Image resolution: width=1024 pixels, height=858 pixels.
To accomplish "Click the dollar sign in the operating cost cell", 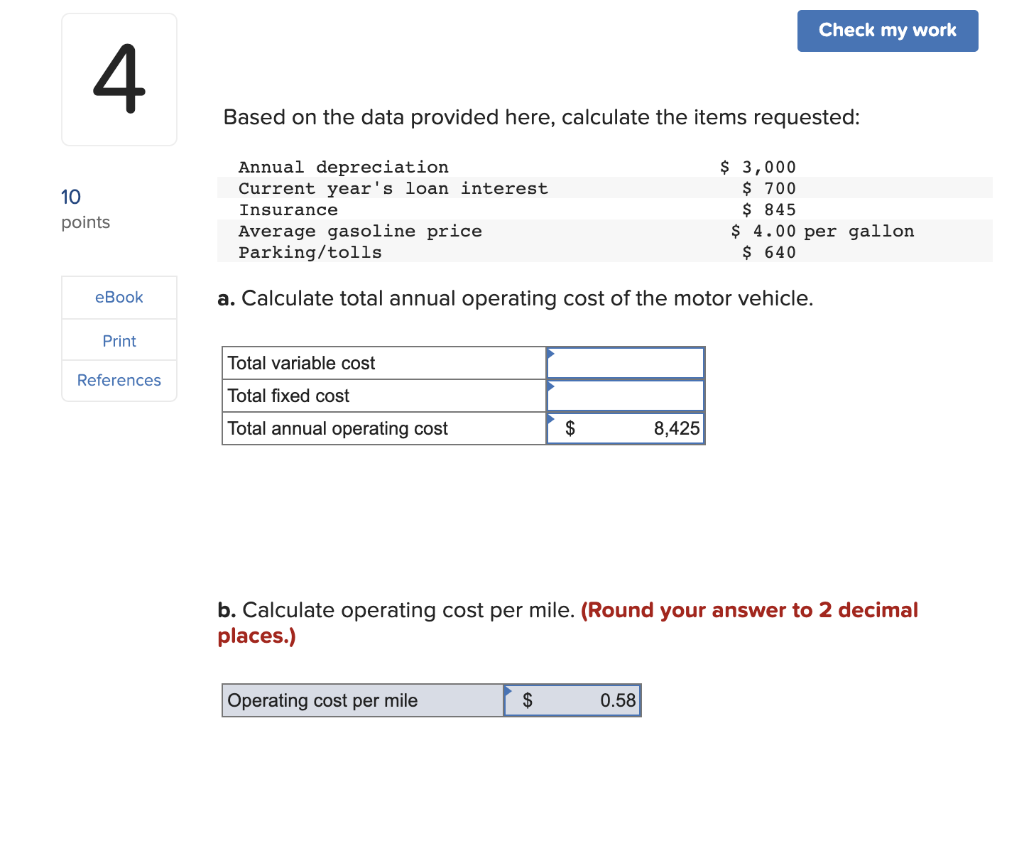I will pyautogui.click(x=527, y=700).
